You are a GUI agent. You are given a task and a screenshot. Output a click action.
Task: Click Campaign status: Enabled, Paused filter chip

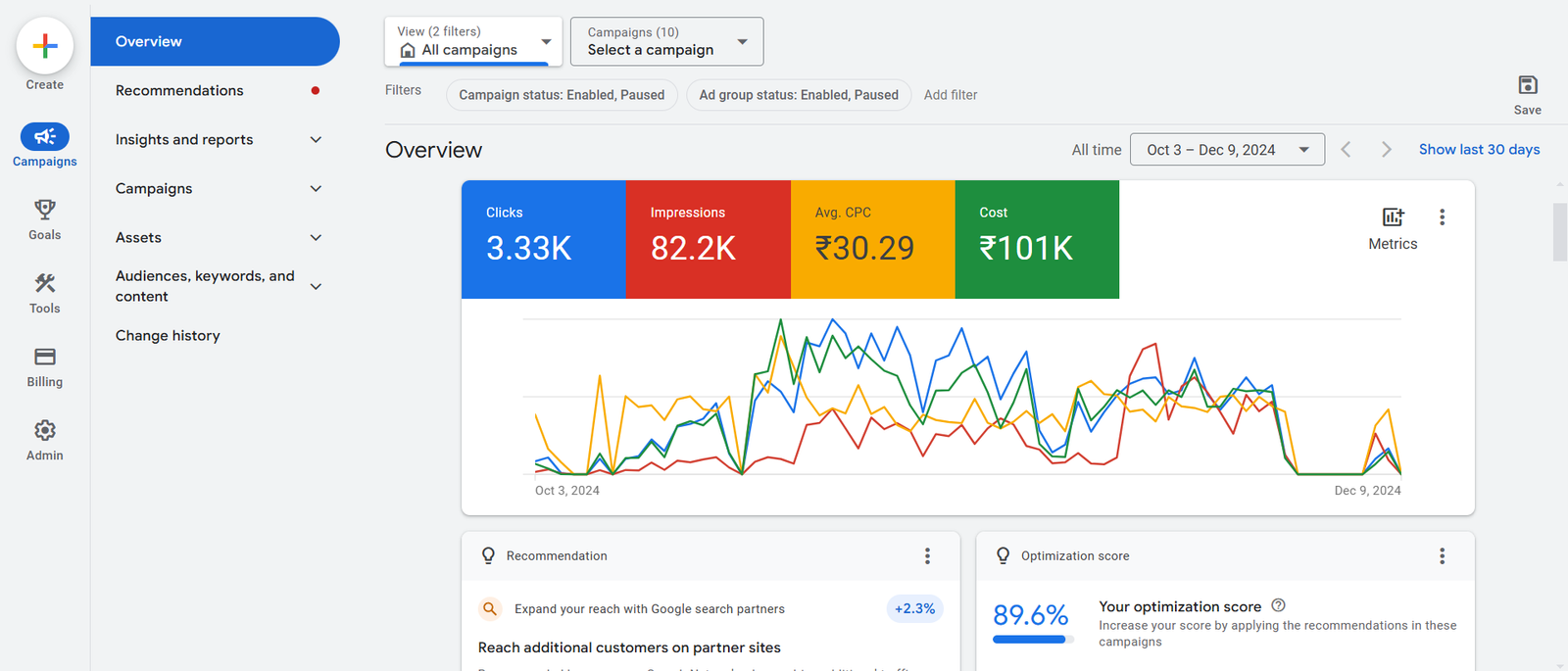point(562,95)
